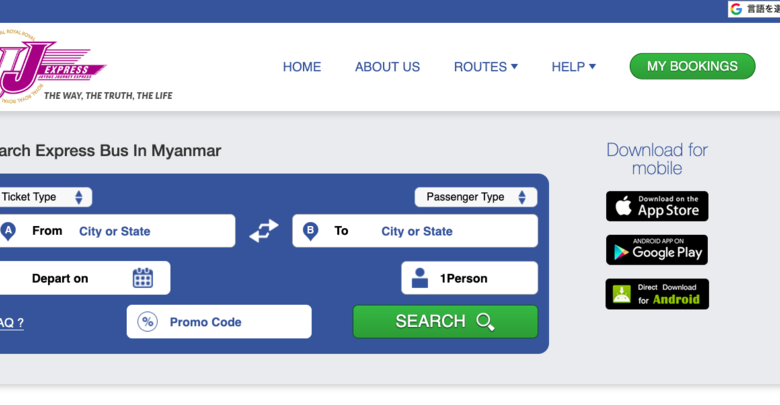This screenshot has width=780, height=405.
Task: Click Direct Download for Android badge
Action: pyautogui.click(x=657, y=294)
